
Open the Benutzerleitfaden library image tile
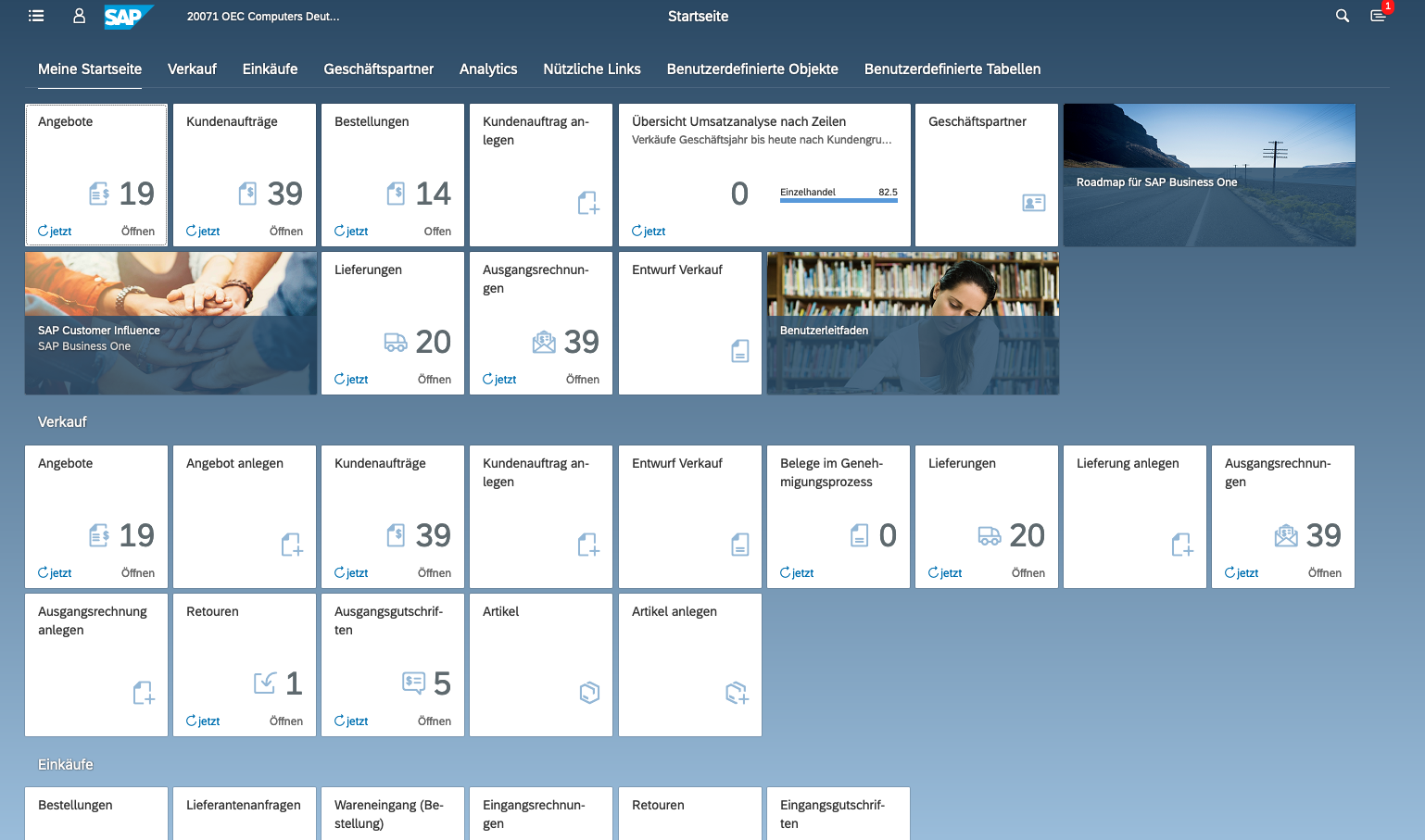[x=913, y=323]
